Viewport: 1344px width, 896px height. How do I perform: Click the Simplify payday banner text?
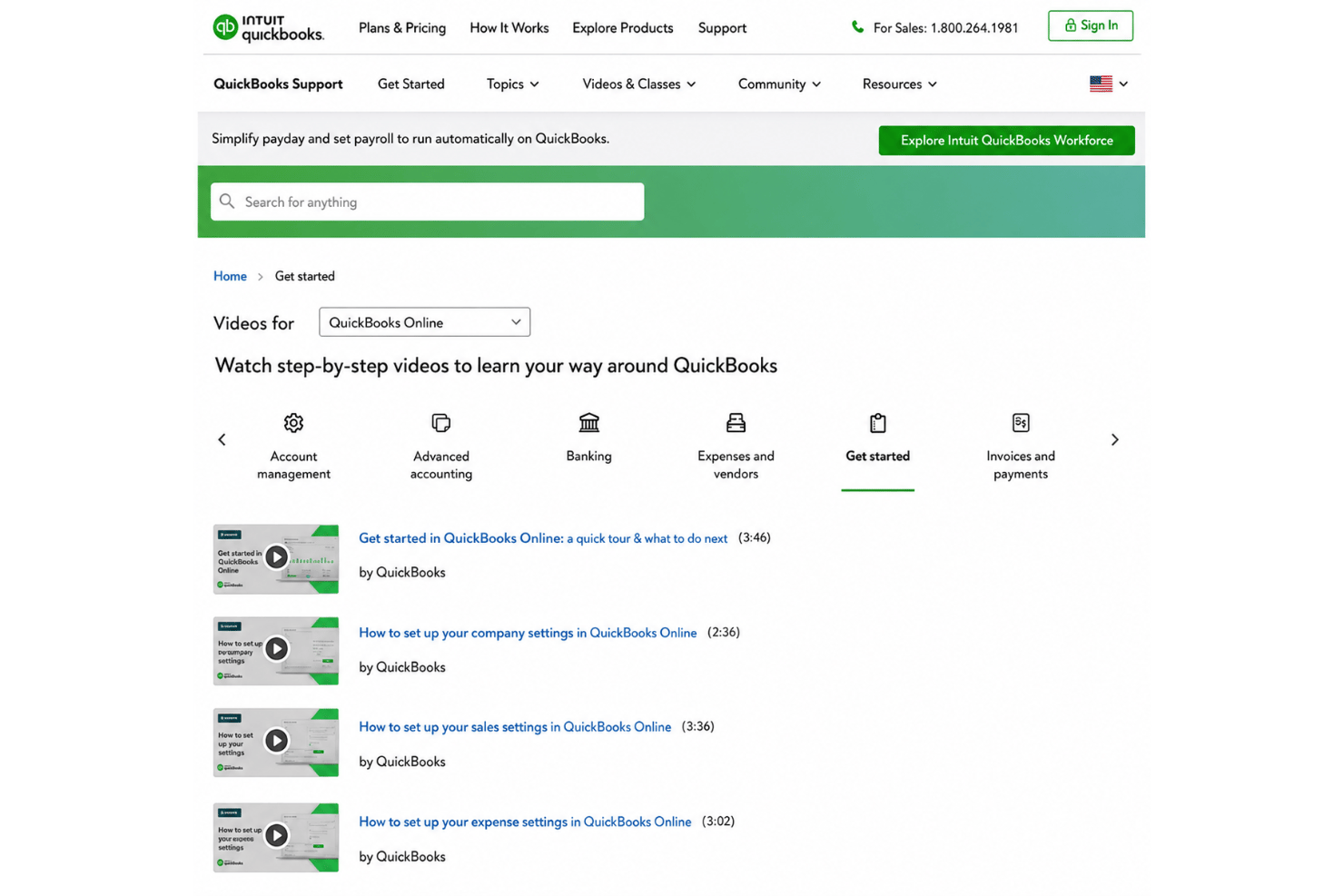click(x=410, y=139)
